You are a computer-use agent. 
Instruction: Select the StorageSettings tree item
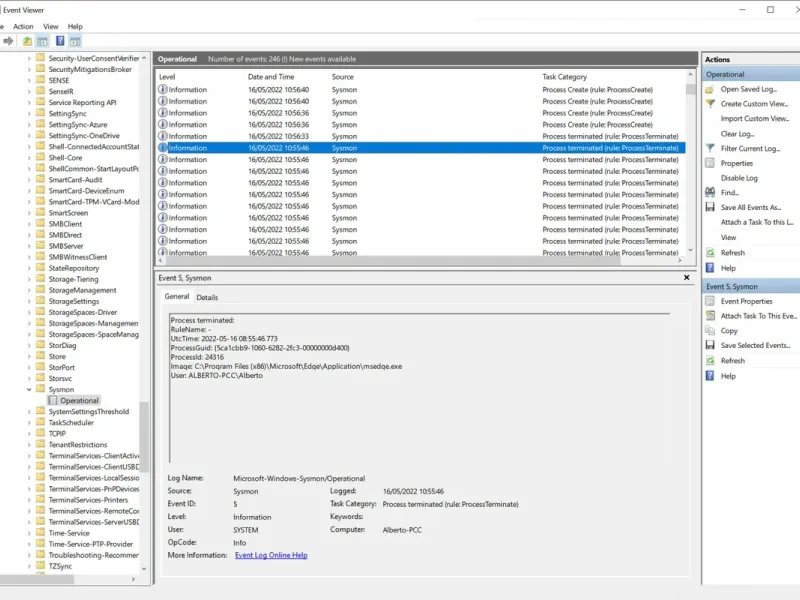[73, 302]
